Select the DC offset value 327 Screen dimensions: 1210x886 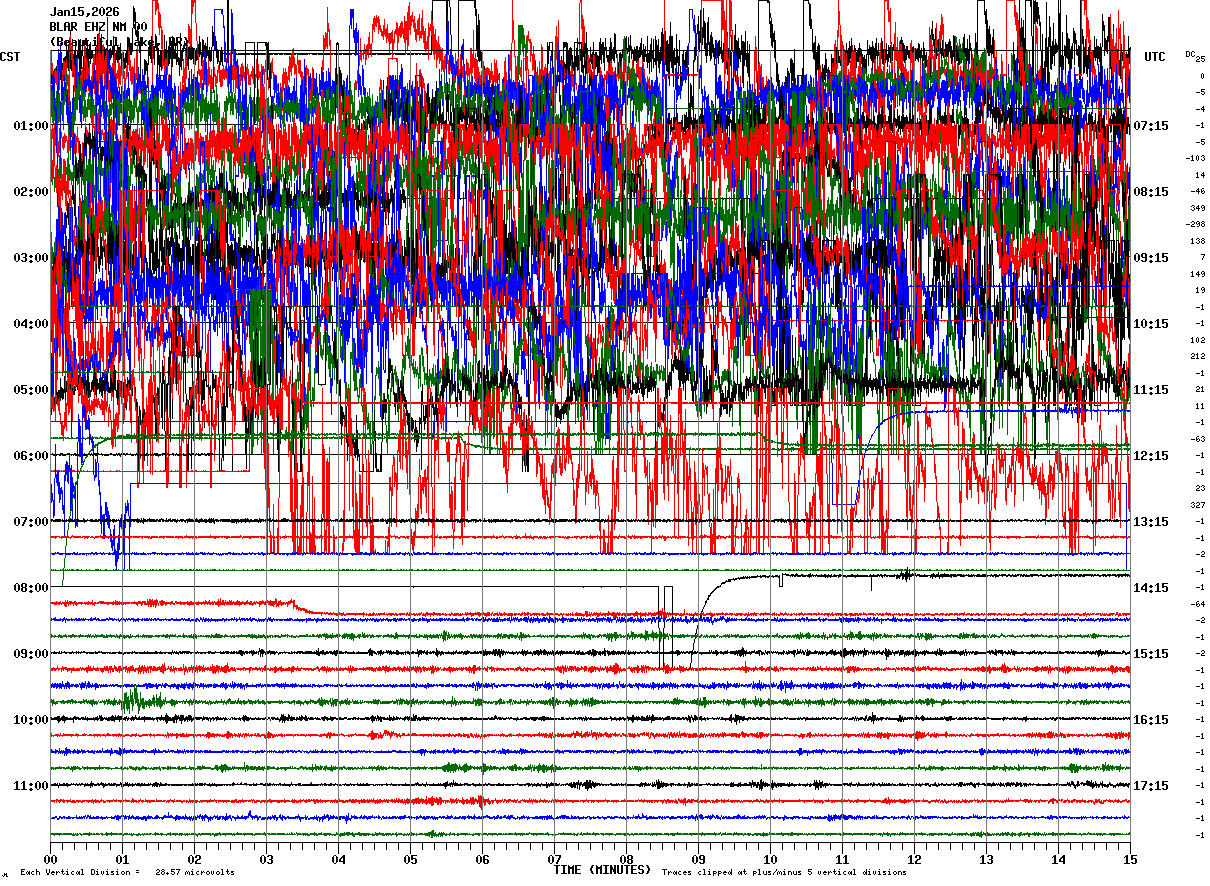tap(1197, 505)
